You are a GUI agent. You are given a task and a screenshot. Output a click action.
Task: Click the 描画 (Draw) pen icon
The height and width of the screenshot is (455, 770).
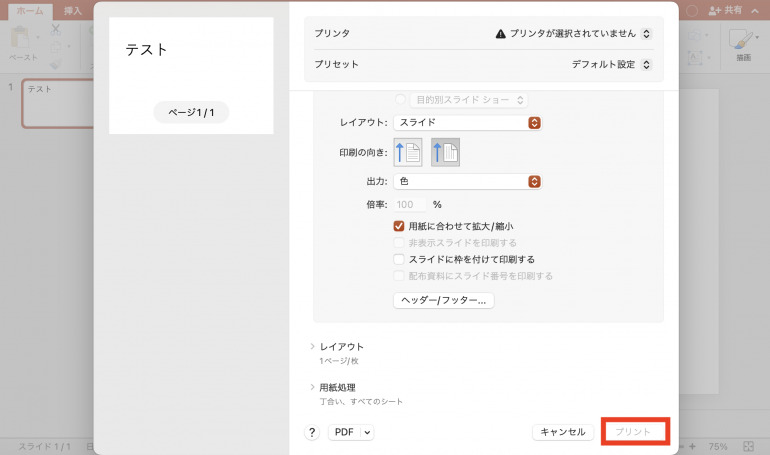pyautogui.click(x=742, y=41)
